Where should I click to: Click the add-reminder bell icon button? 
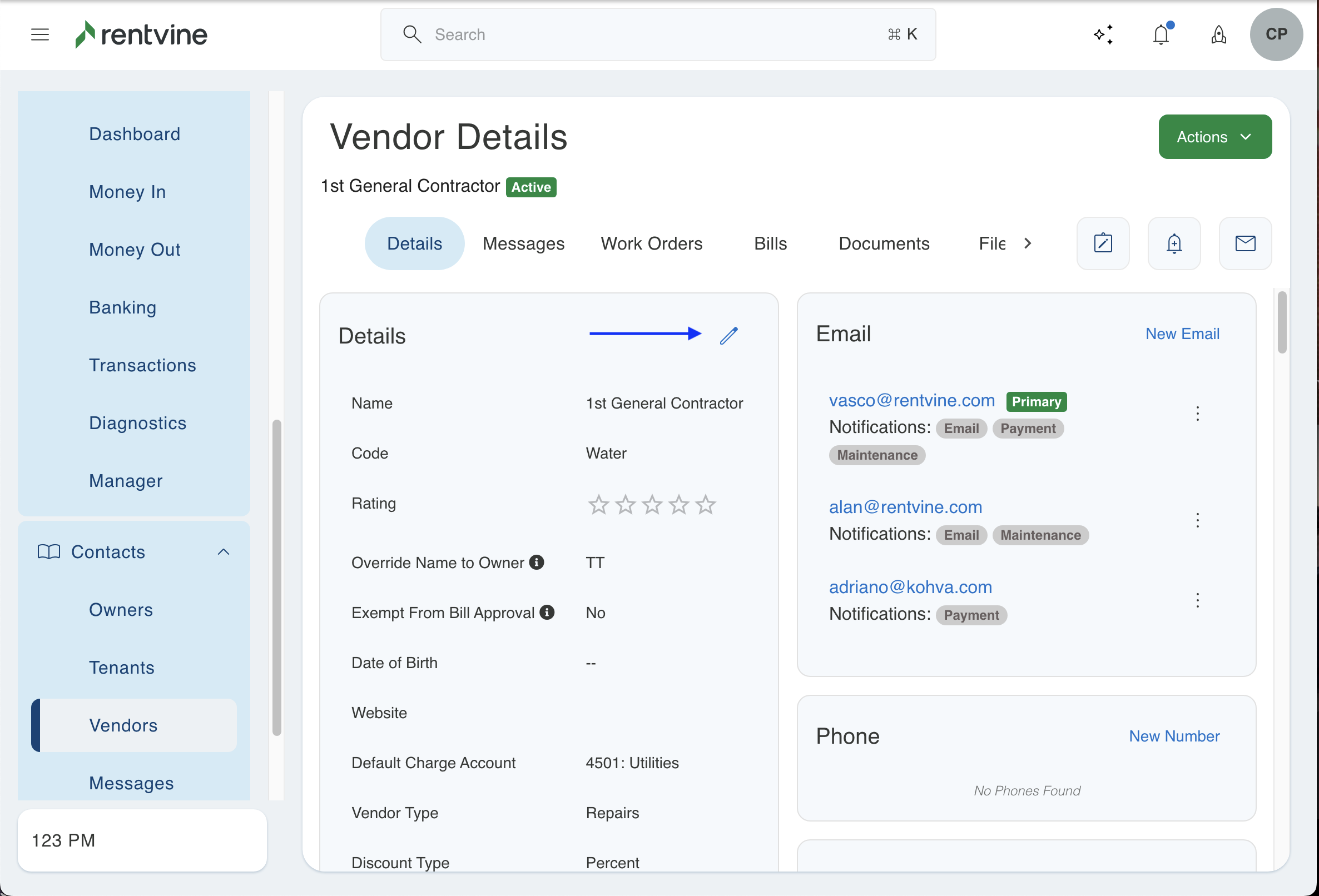point(1174,243)
